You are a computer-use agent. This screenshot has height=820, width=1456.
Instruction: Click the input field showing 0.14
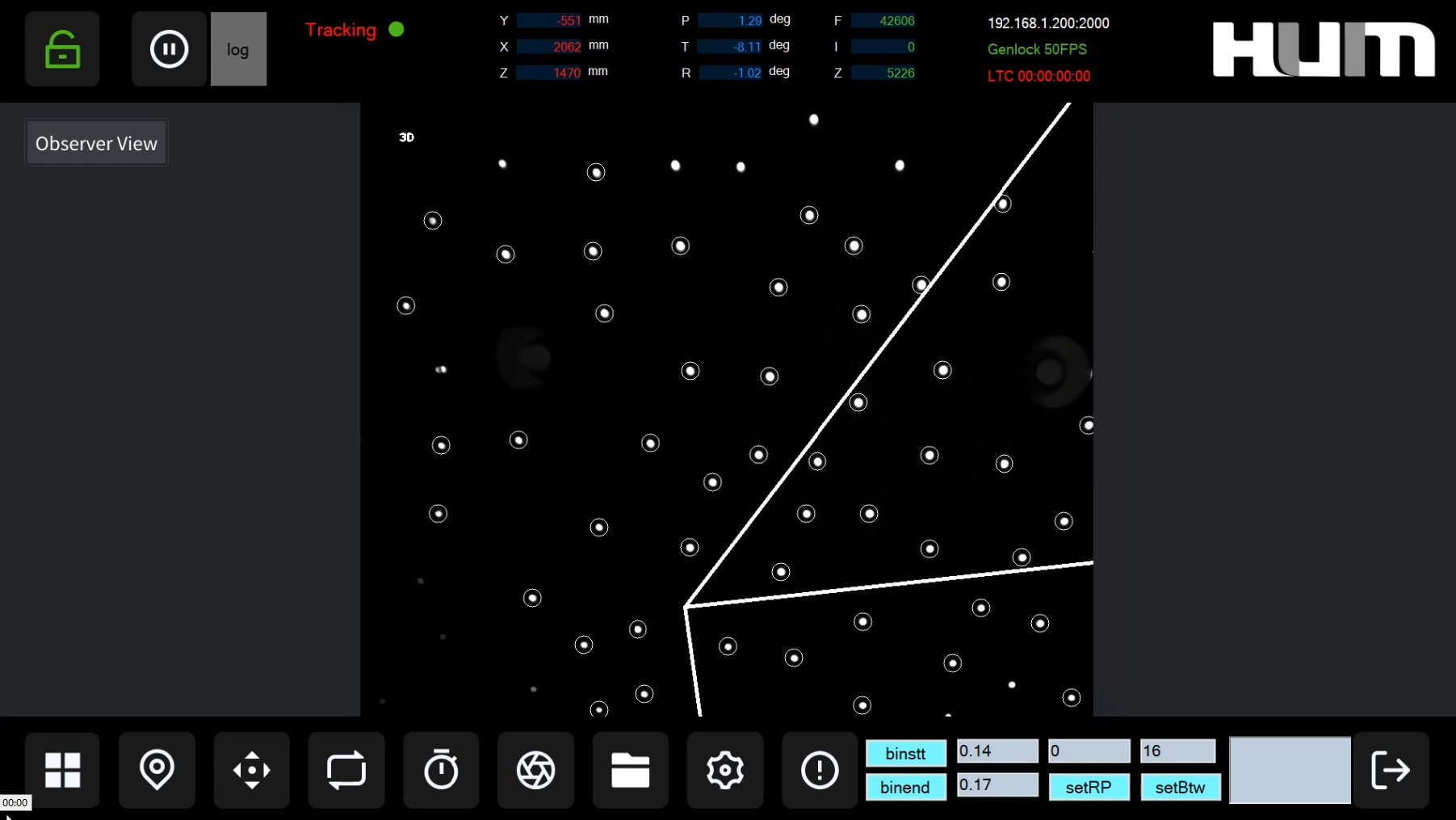click(997, 751)
